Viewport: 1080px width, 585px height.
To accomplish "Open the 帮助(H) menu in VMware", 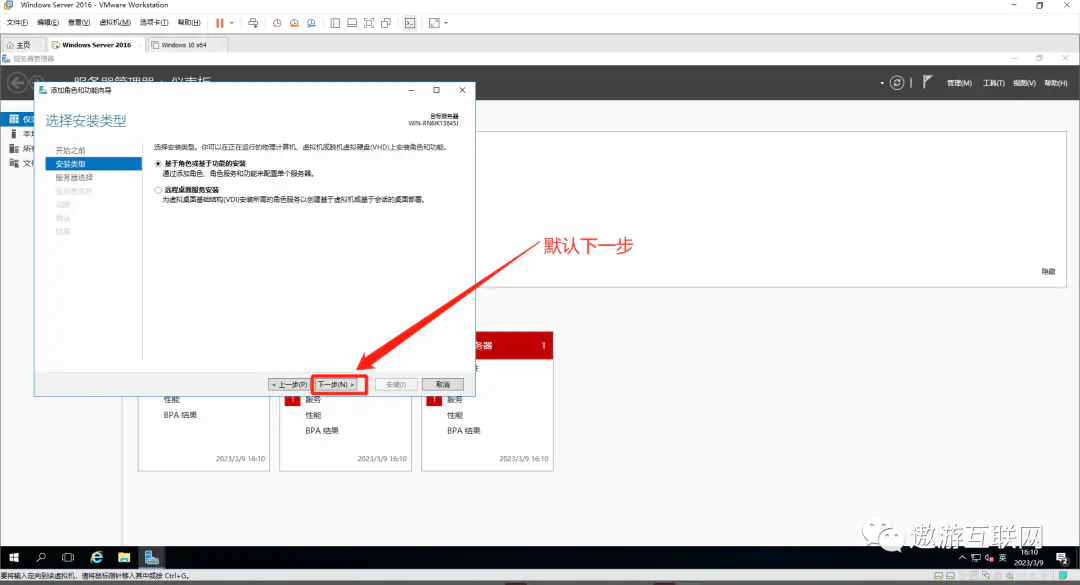I will click(x=189, y=23).
